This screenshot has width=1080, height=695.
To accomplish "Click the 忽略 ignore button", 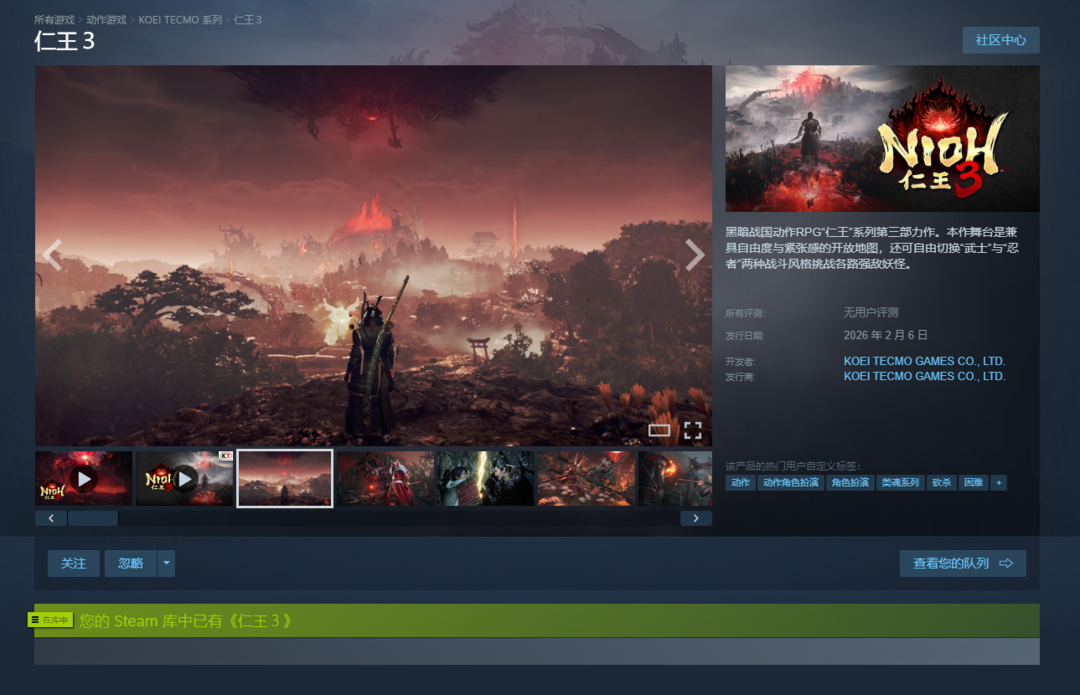I will point(130,563).
